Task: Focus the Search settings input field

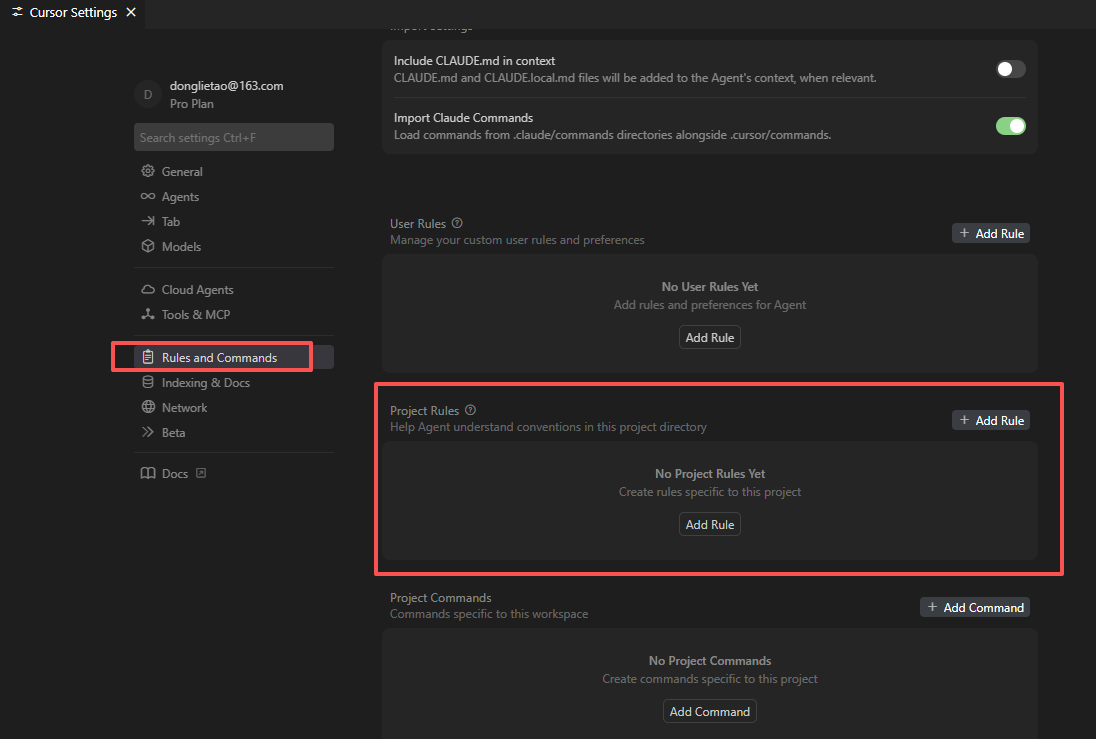Action: (x=233, y=138)
